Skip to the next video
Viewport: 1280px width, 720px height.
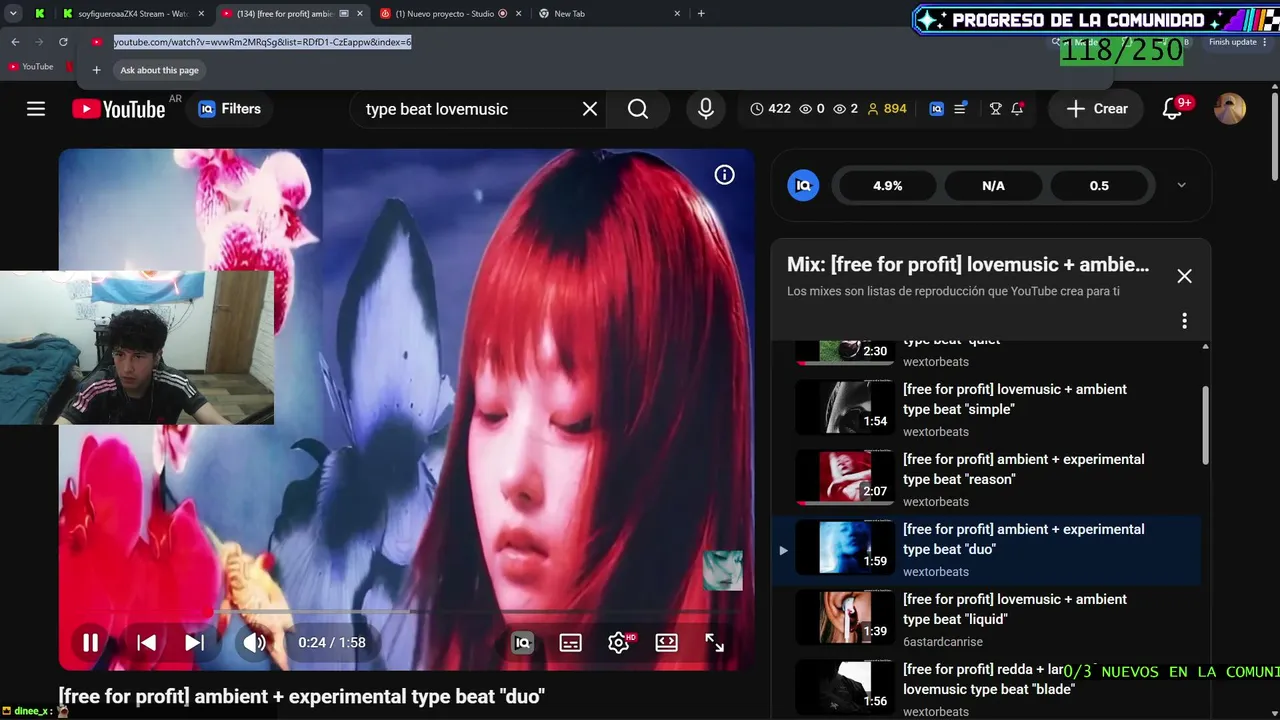coord(194,643)
